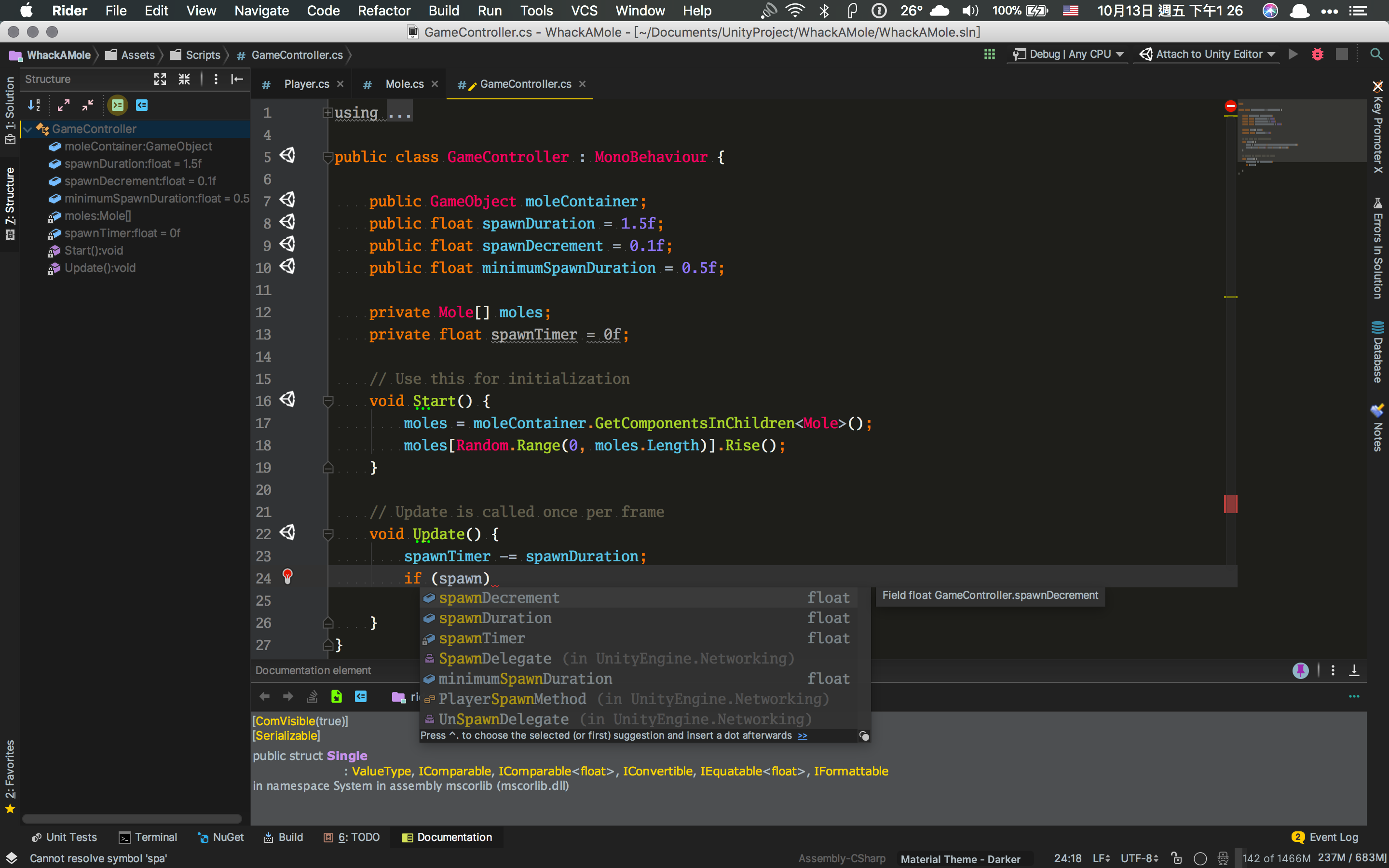Click the red quick-fix bulb on line 24
Screen dimensions: 1389x868
(287, 576)
